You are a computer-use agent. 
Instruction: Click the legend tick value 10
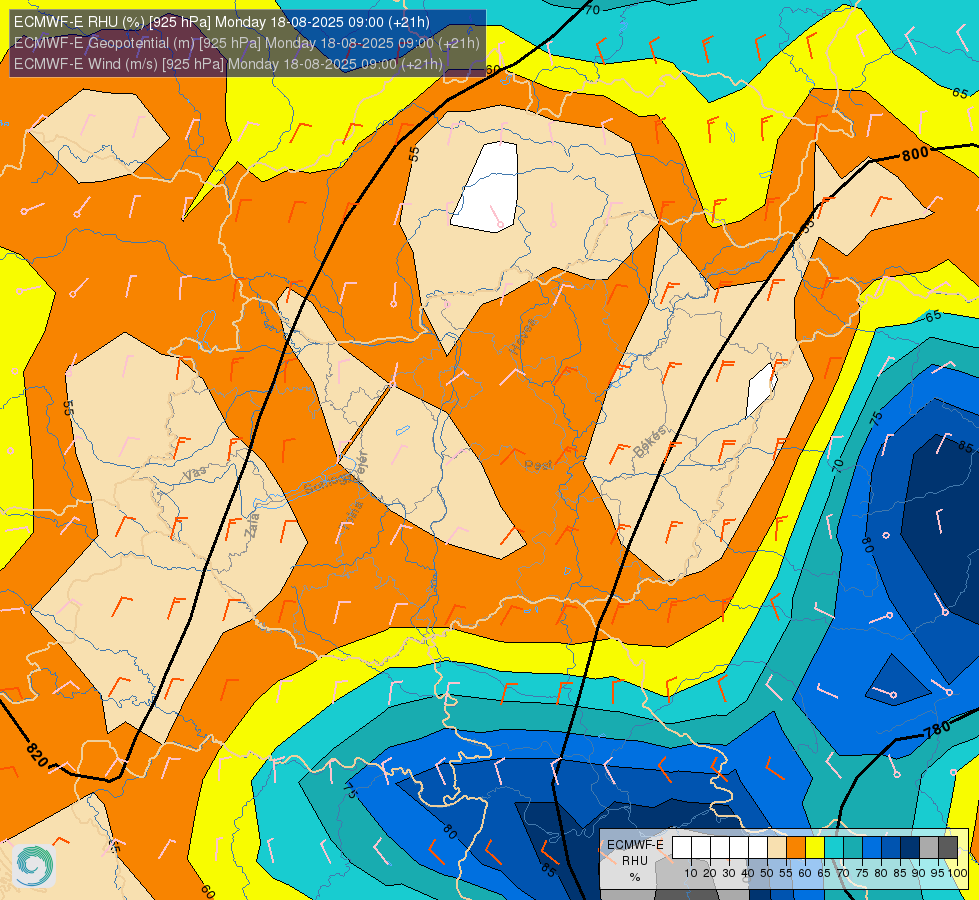tap(691, 873)
